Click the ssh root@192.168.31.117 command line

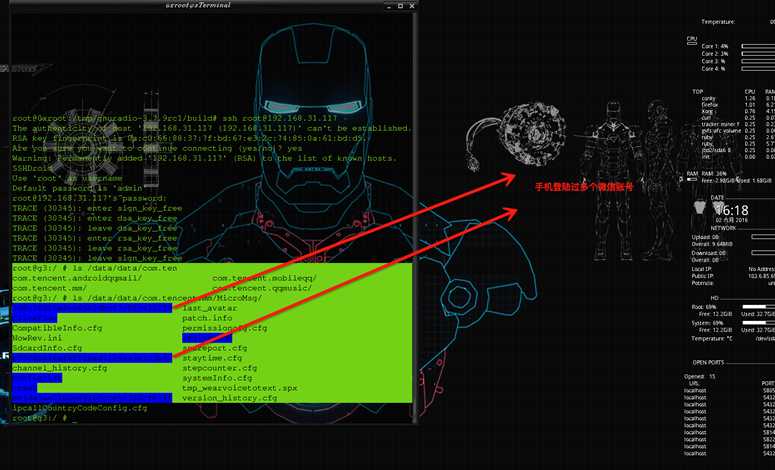coord(175,118)
